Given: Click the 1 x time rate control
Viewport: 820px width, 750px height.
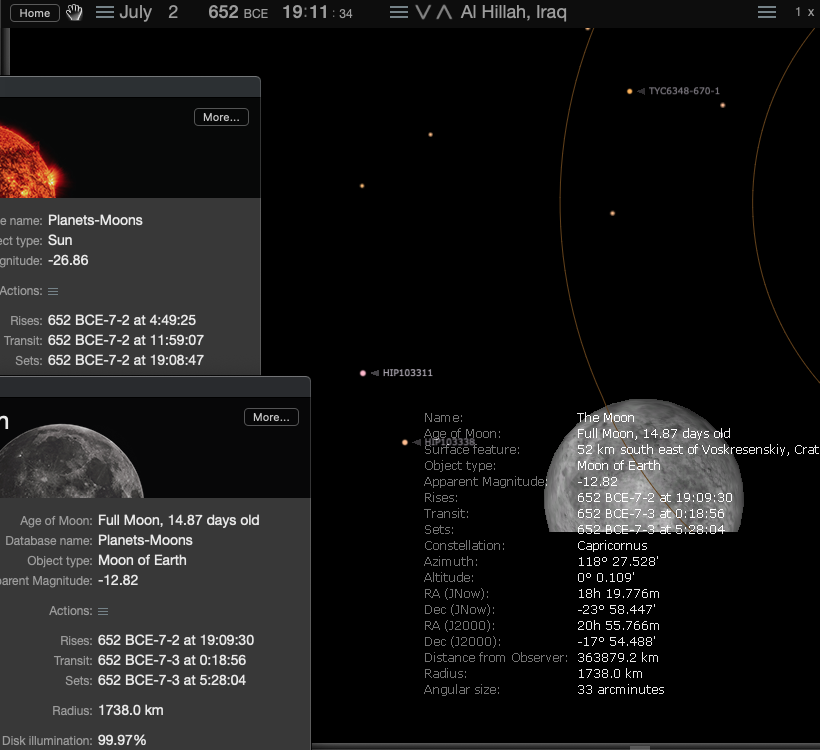Looking at the screenshot, I should 804,12.
